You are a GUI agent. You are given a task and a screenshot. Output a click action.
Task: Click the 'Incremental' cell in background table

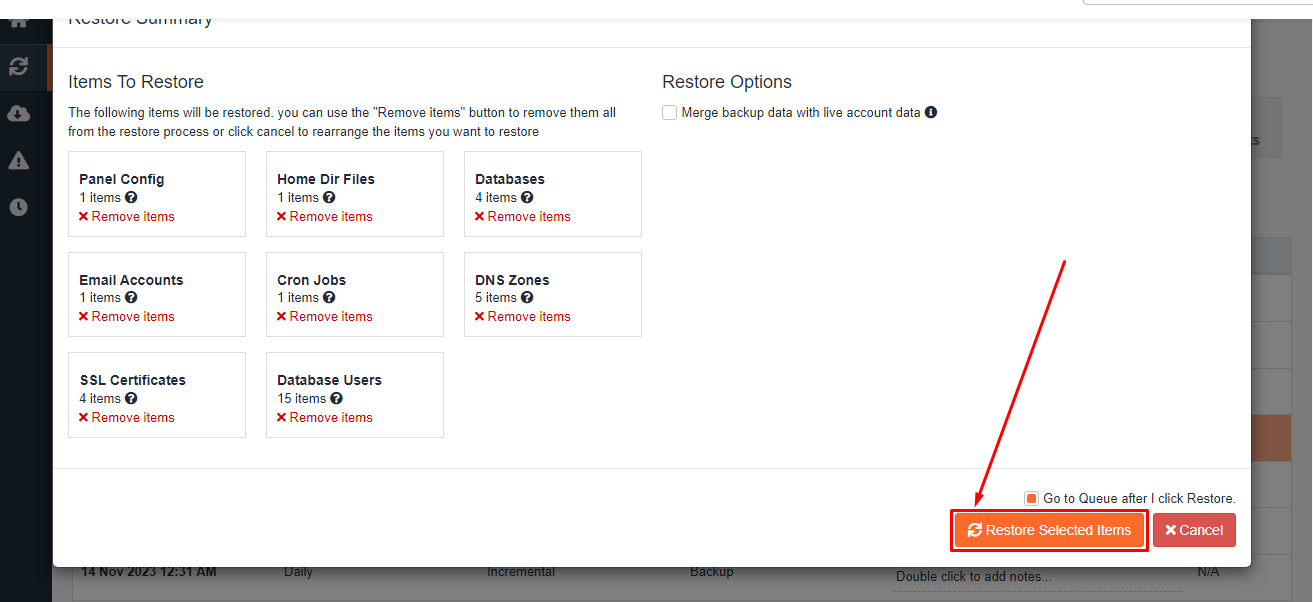(521, 572)
